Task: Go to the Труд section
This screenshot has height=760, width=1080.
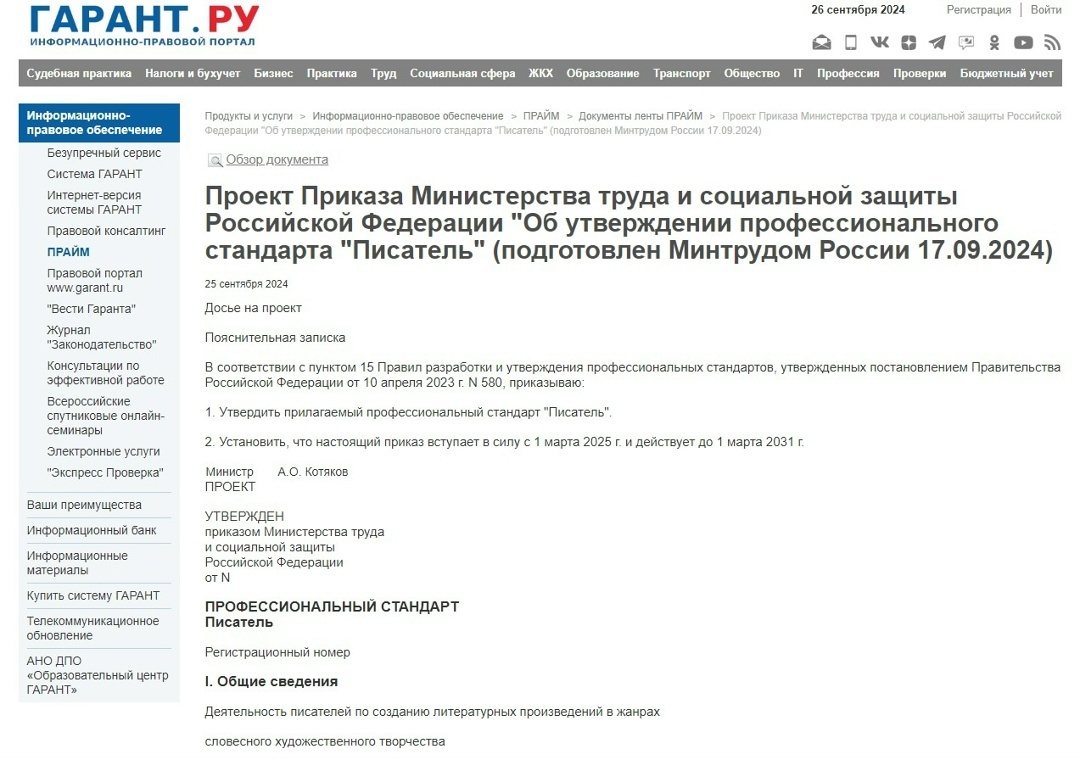Action: pos(383,73)
